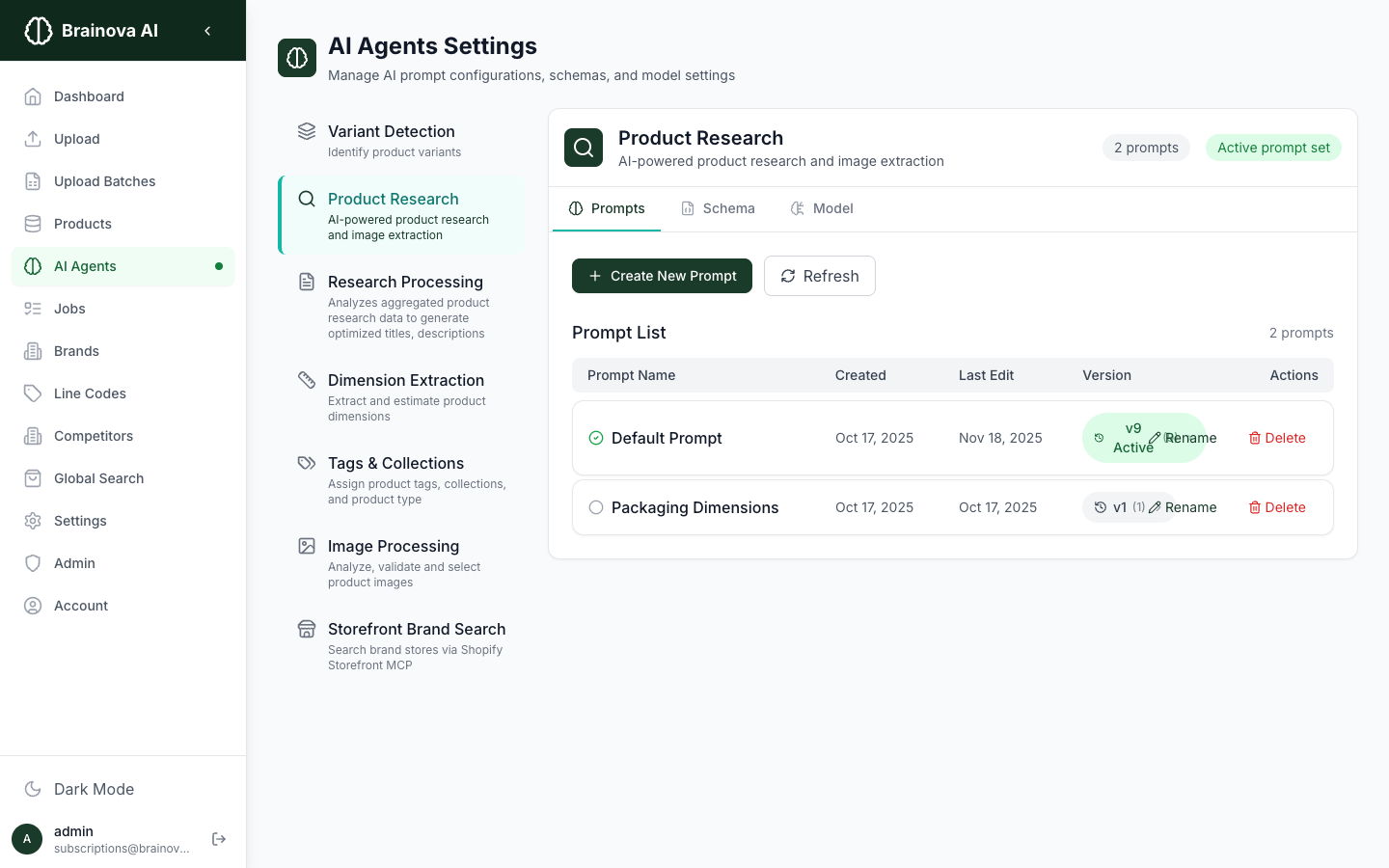1389x868 pixels.
Task: Click the Create New Prompt button
Action: coord(662,276)
